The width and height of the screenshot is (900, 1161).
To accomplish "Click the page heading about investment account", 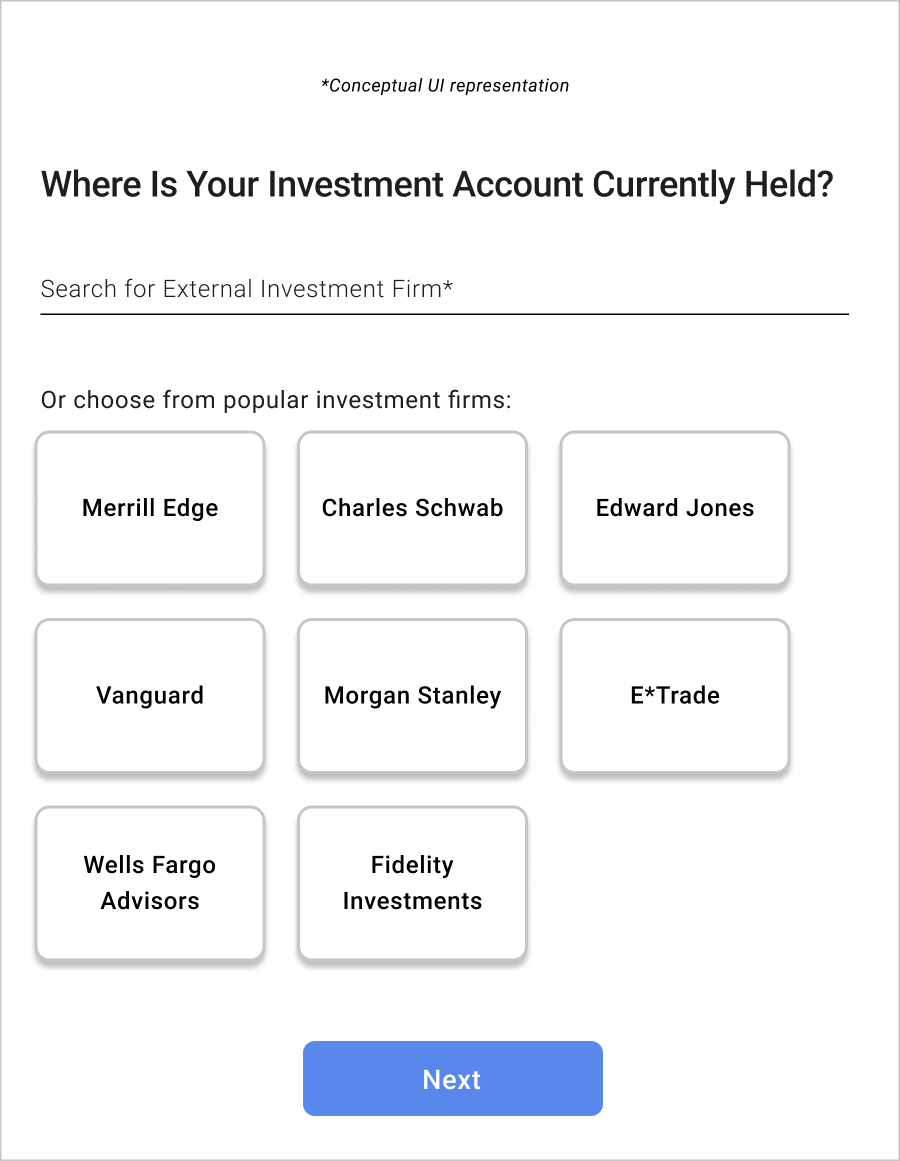I will [437, 185].
